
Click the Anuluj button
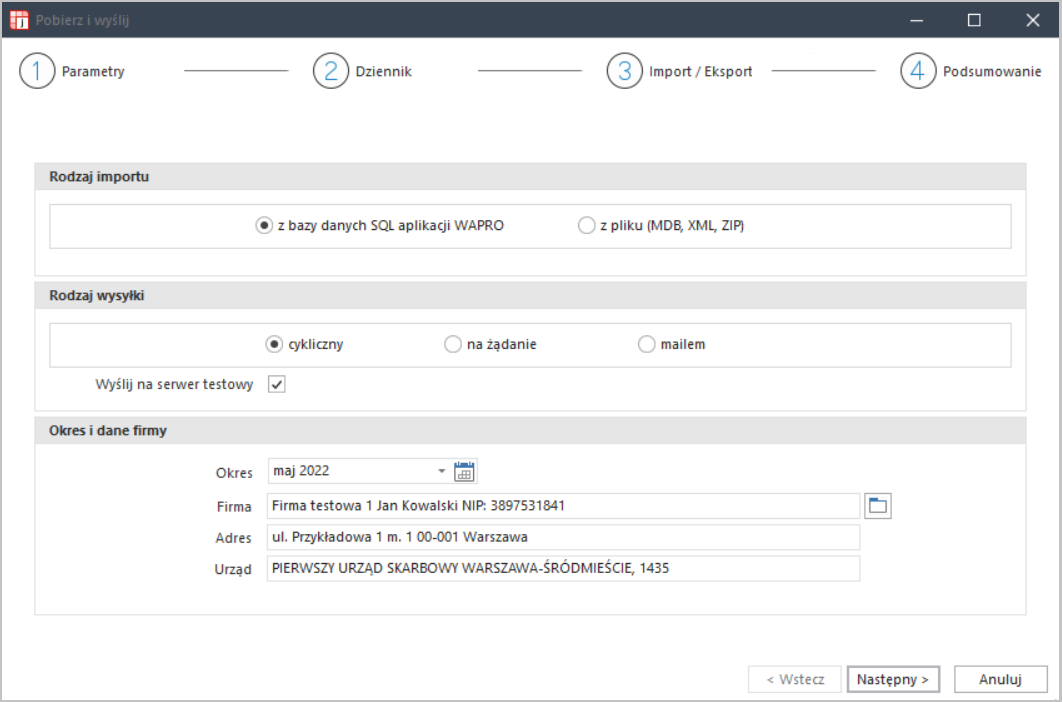(x=999, y=679)
